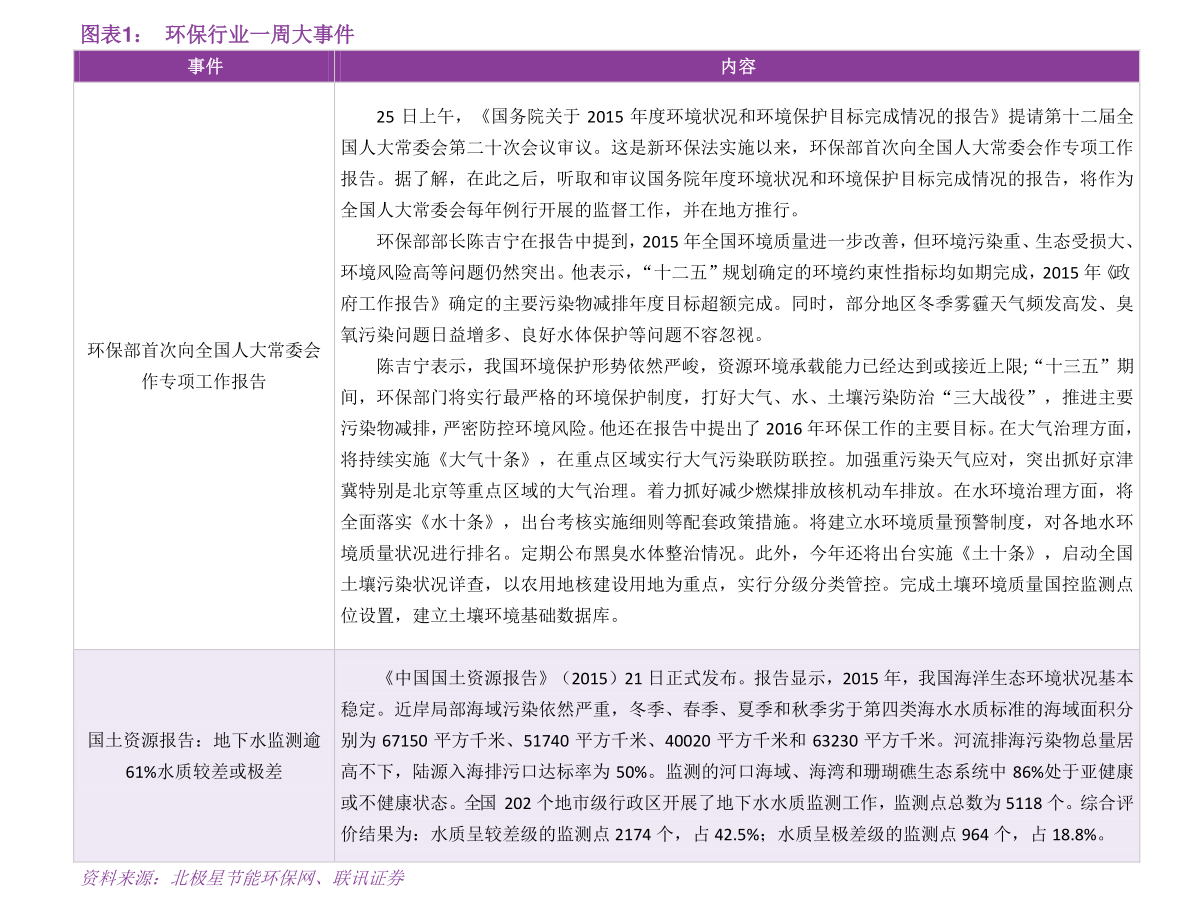Select the 国土资源报告 event title cell
The height and width of the screenshot is (910, 1191).
204,756
